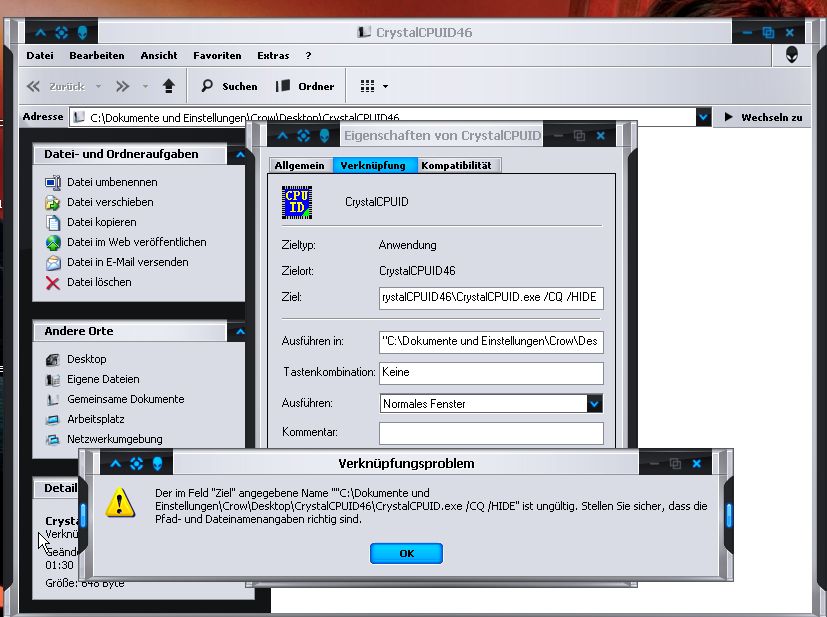Open the Bearbeiten menu
Image resolution: width=827 pixels, height=617 pixels.
point(97,55)
